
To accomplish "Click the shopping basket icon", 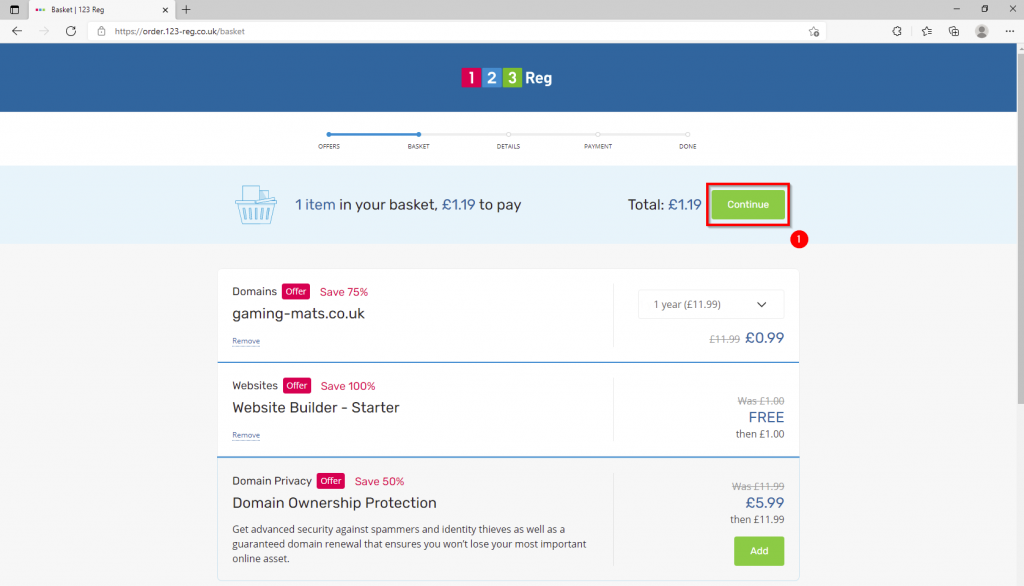I will pyautogui.click(x=255, y=204).
